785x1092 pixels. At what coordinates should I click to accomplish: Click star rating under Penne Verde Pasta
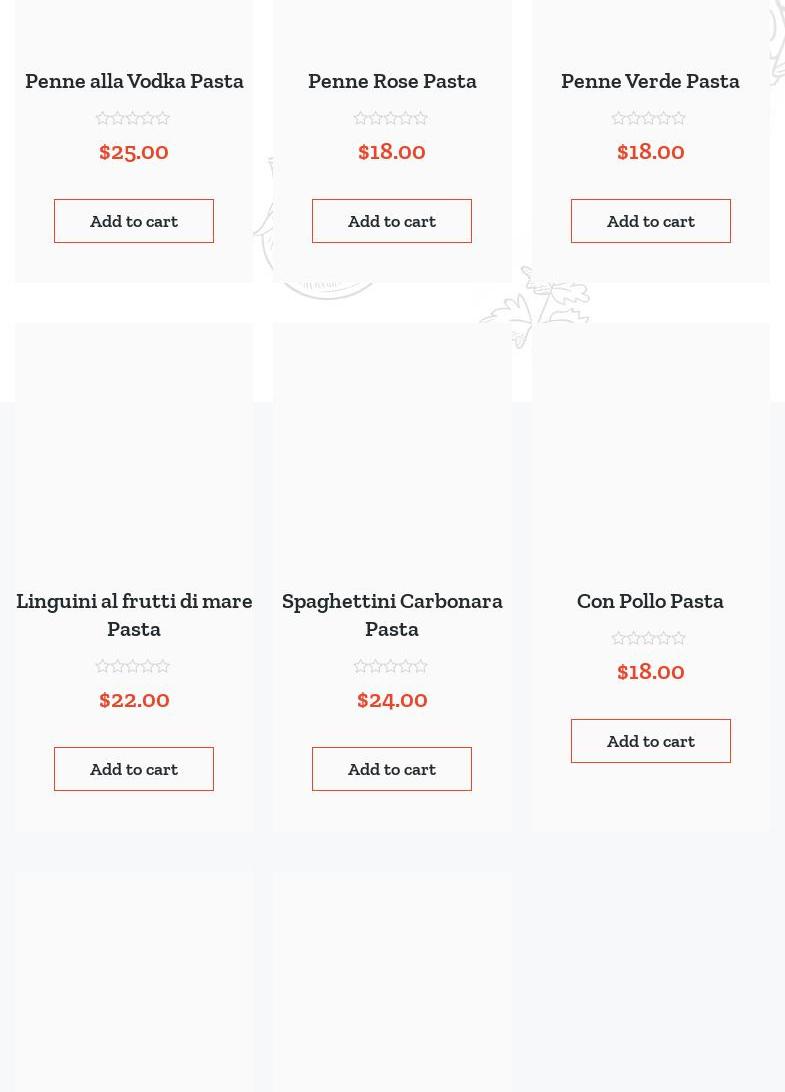click(649, 119)
